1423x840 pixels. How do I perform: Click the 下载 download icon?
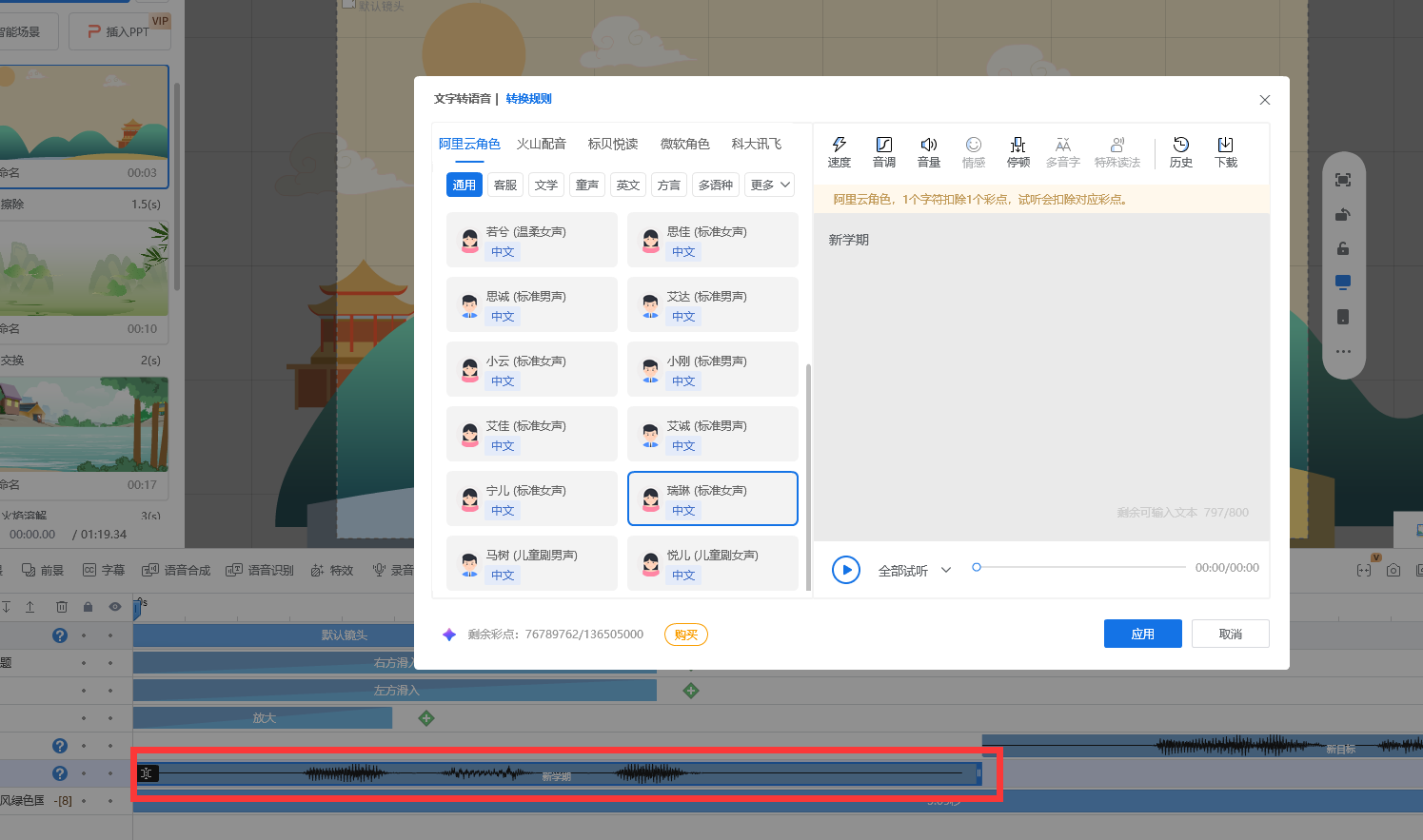[1225, 152]
